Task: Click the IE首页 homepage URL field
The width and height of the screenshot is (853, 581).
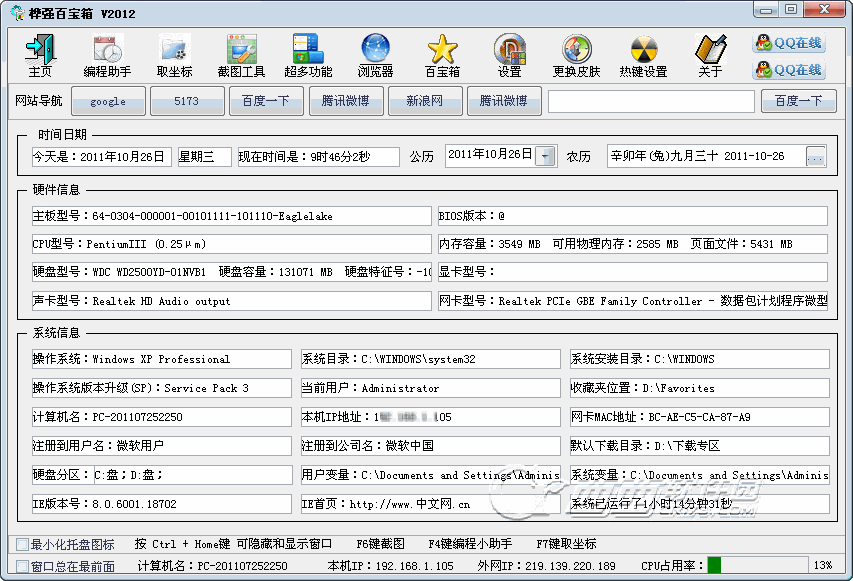Action: point(430,504)
